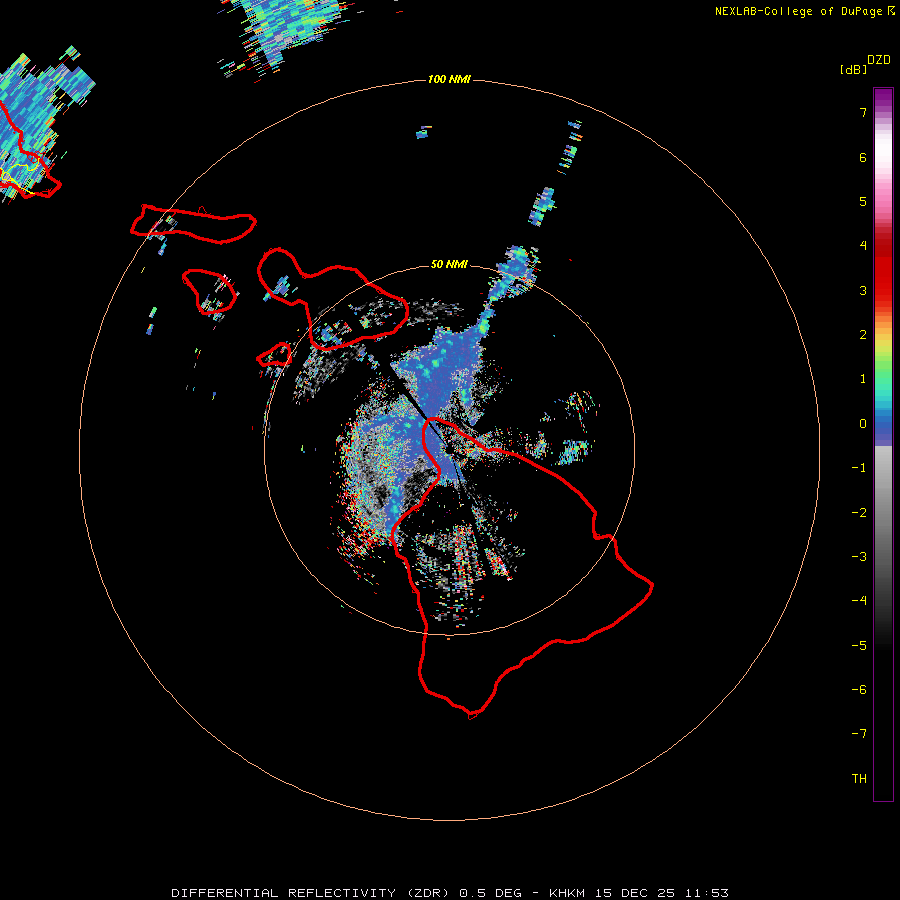Click the -6 value on the dB scale
The width and height of the screenshot is (900, 900).
point(859,690)
